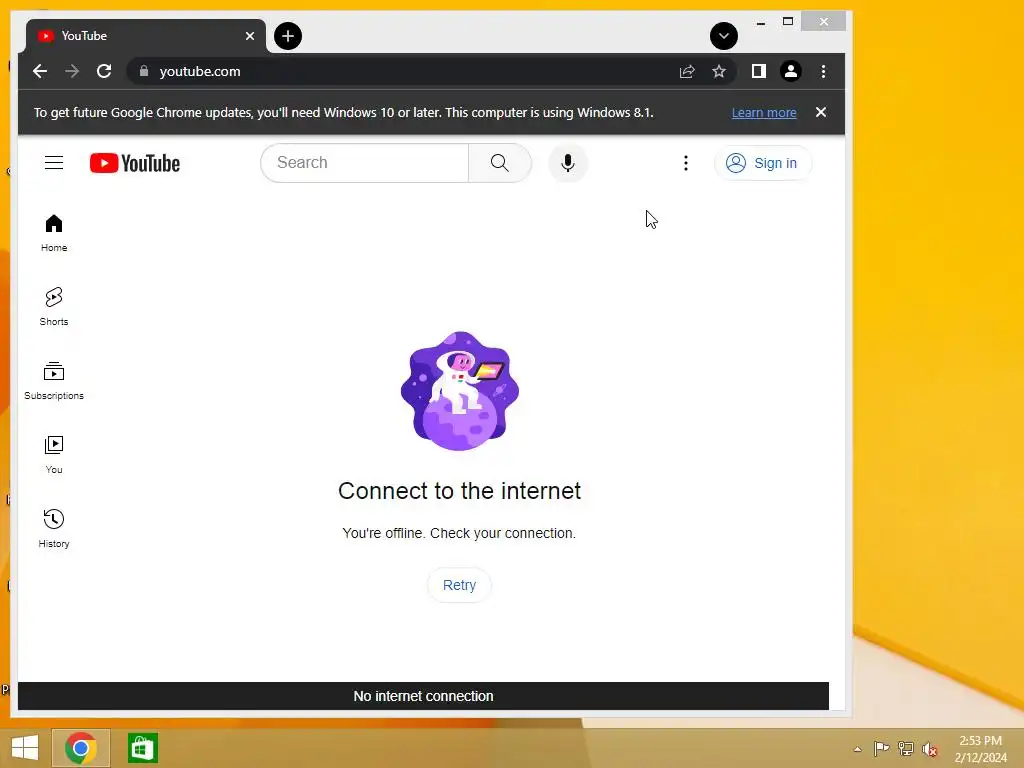The image size is (1024, 768).
Task: Click the YouTube logo
Action: point(135,163)
